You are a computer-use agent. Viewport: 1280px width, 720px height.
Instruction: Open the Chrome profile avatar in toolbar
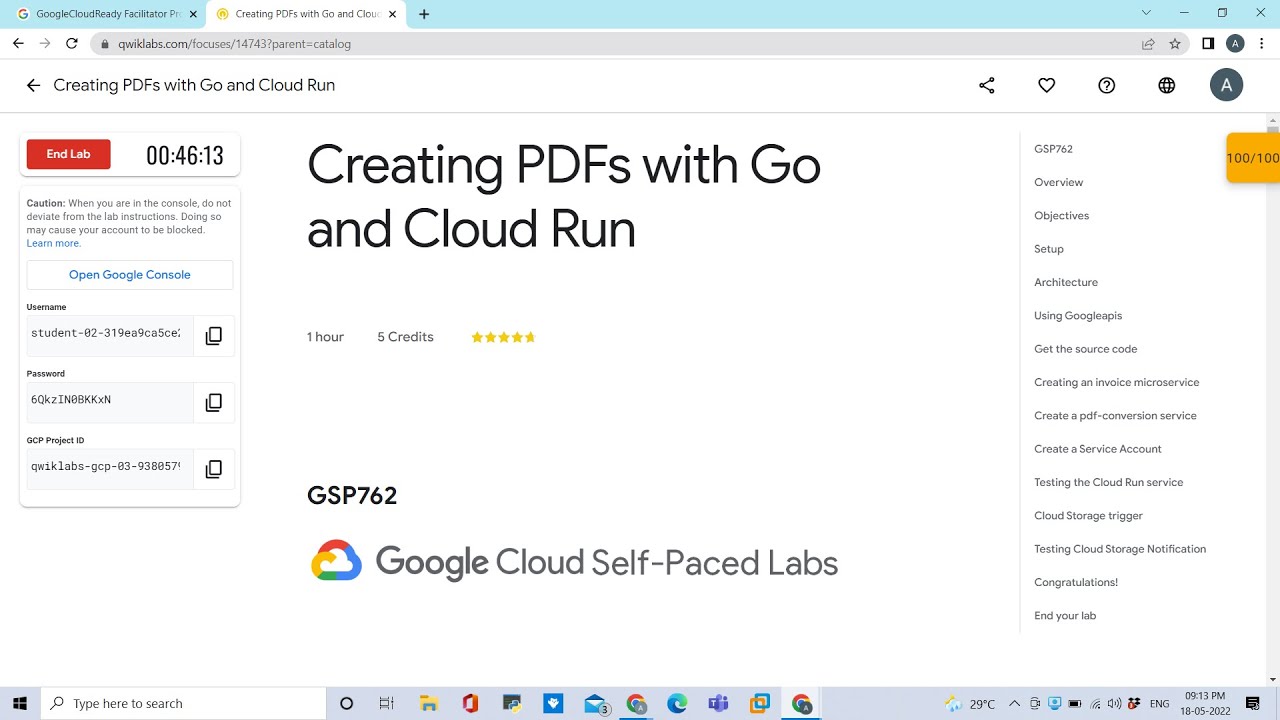(1235, 44)
